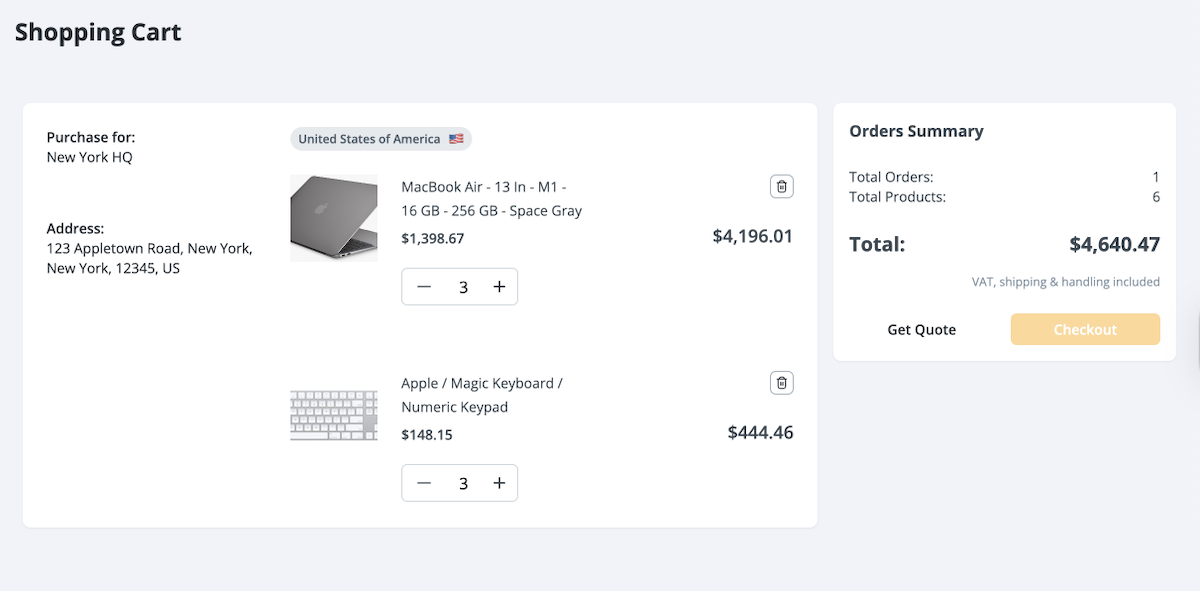This screenshot has width=1200, height=591.
Task: Select the Magic Keyboard quantity field
Action: point(463,483)
